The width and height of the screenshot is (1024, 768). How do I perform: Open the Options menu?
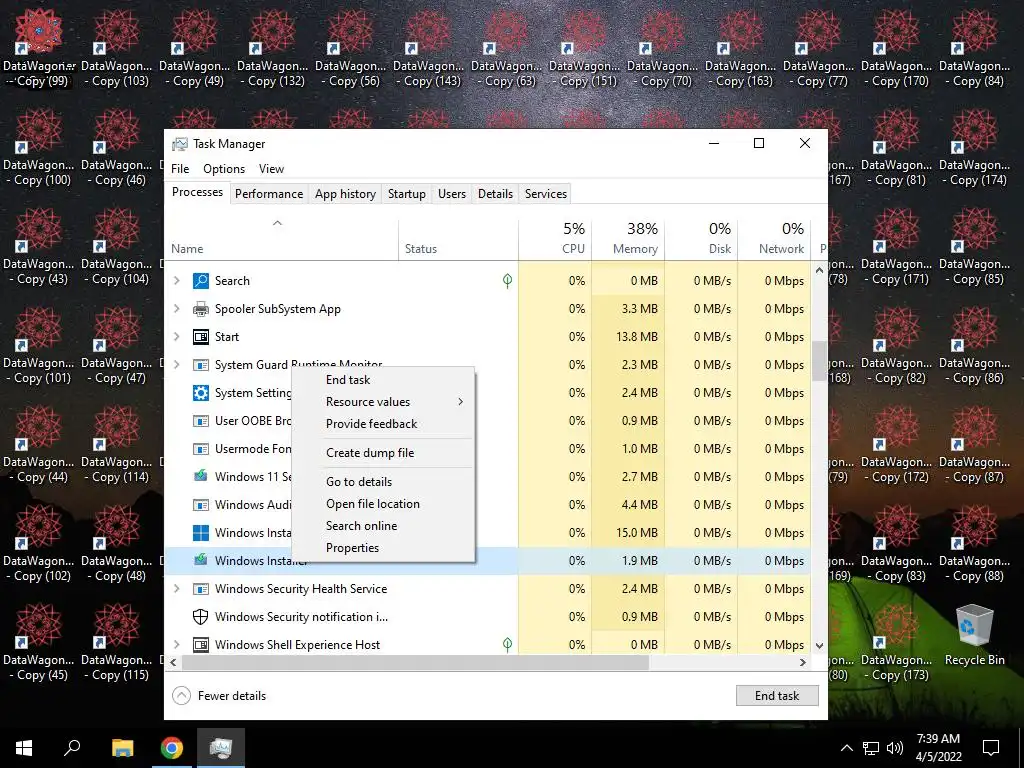(224, 168)
